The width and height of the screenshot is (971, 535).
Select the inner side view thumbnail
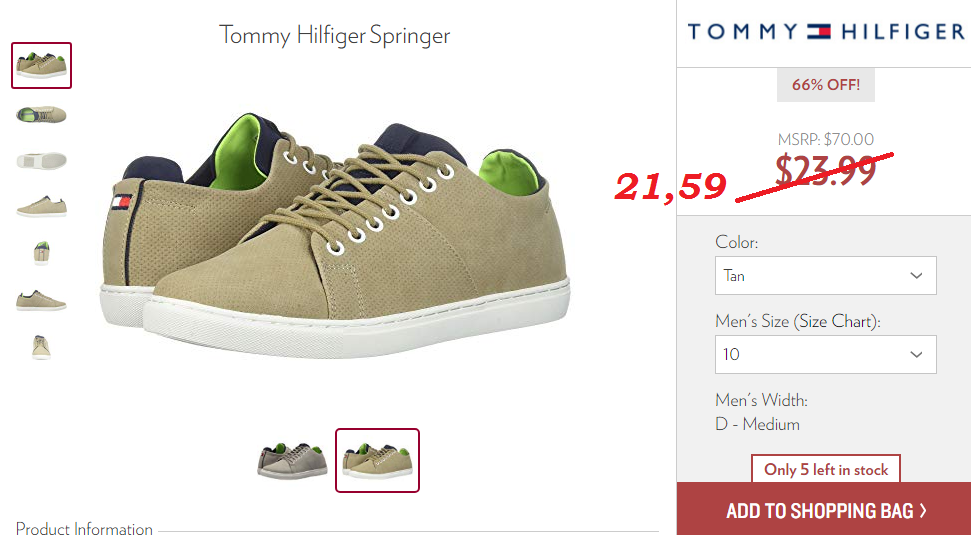(x=41, y=300)
